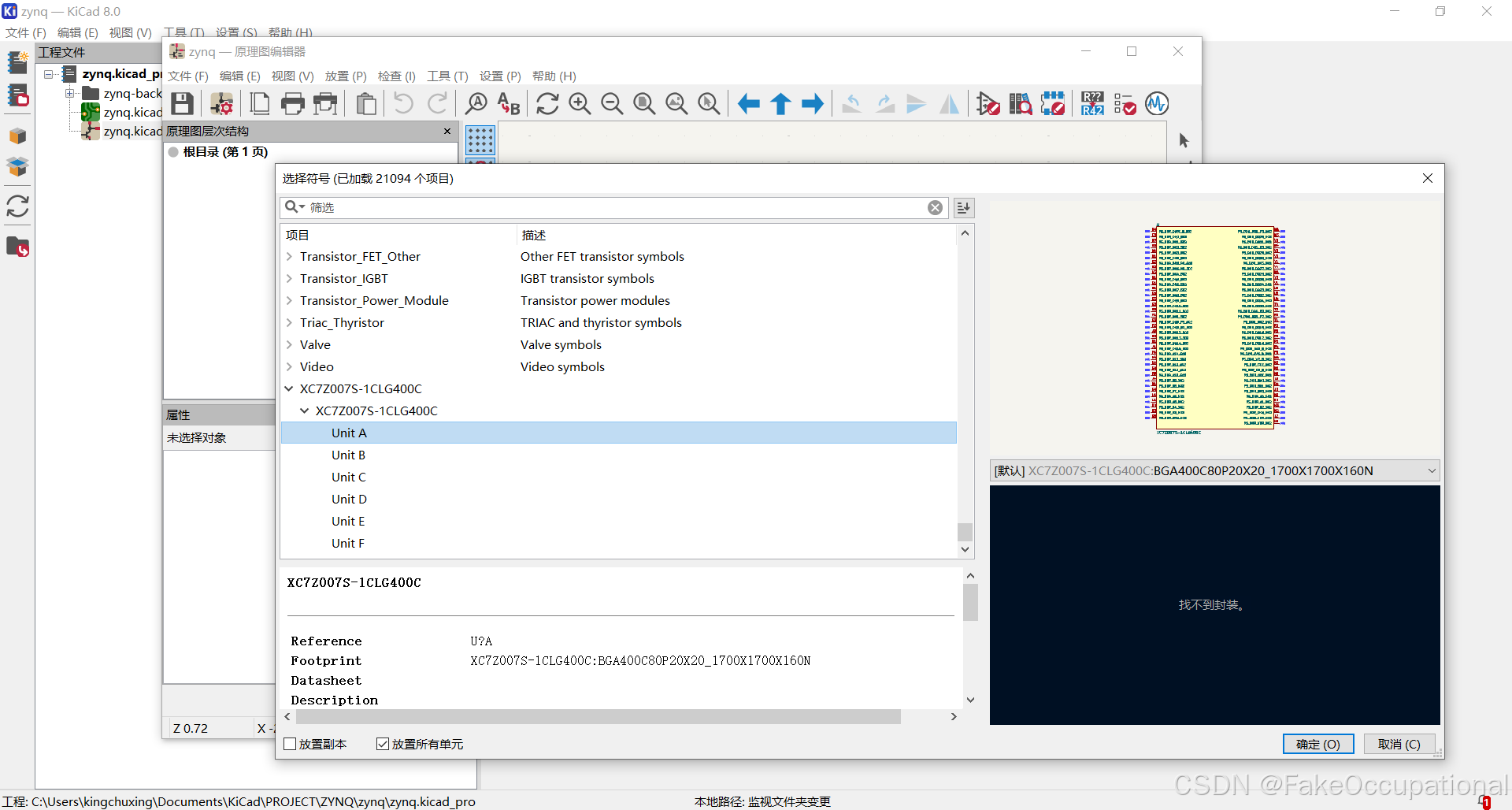The image size is (1512, 810).
Task: Collapse the zynq.kicad_pro project node
Action: coord(48,74)
